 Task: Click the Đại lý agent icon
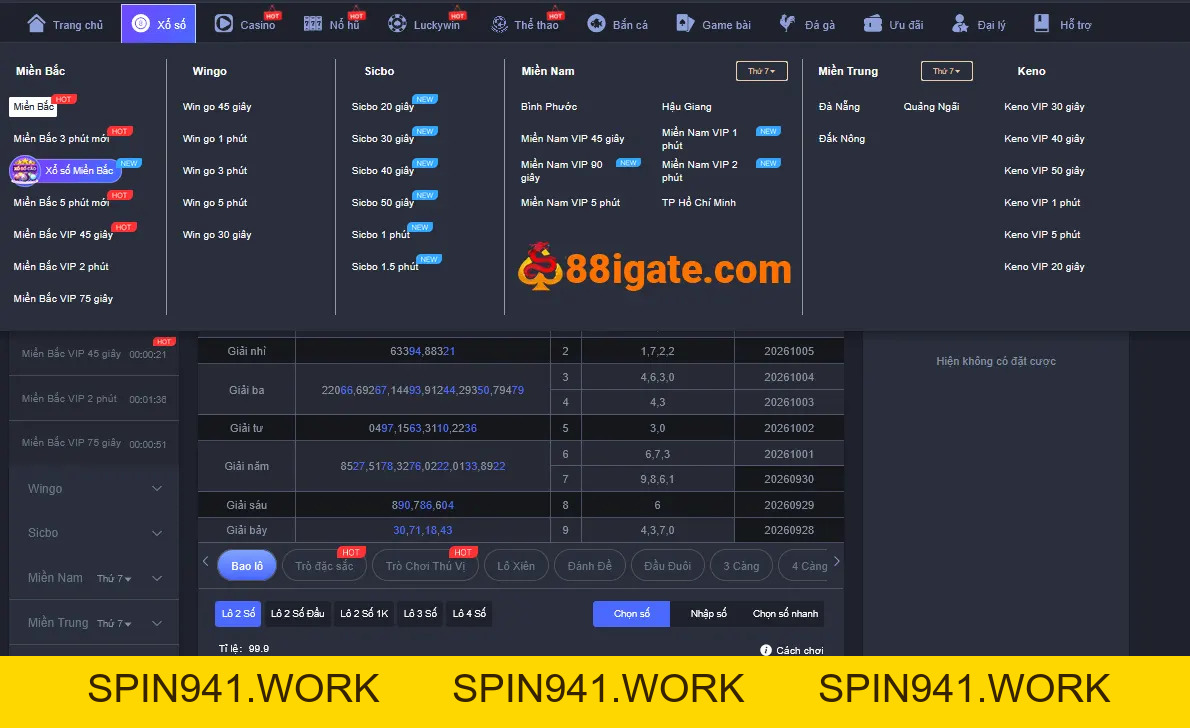click(x=960, y=24)
